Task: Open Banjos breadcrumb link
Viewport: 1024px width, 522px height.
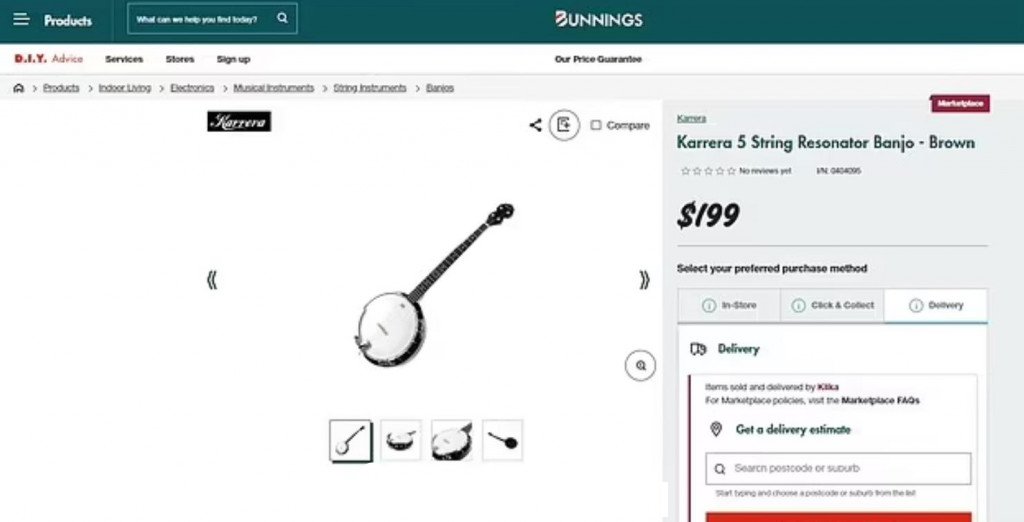Action: click(440, 88)
